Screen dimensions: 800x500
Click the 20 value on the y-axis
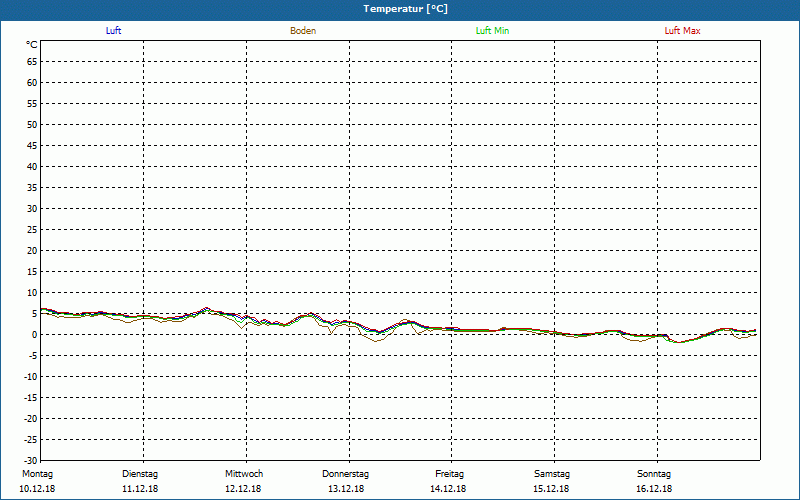point(32,251)
